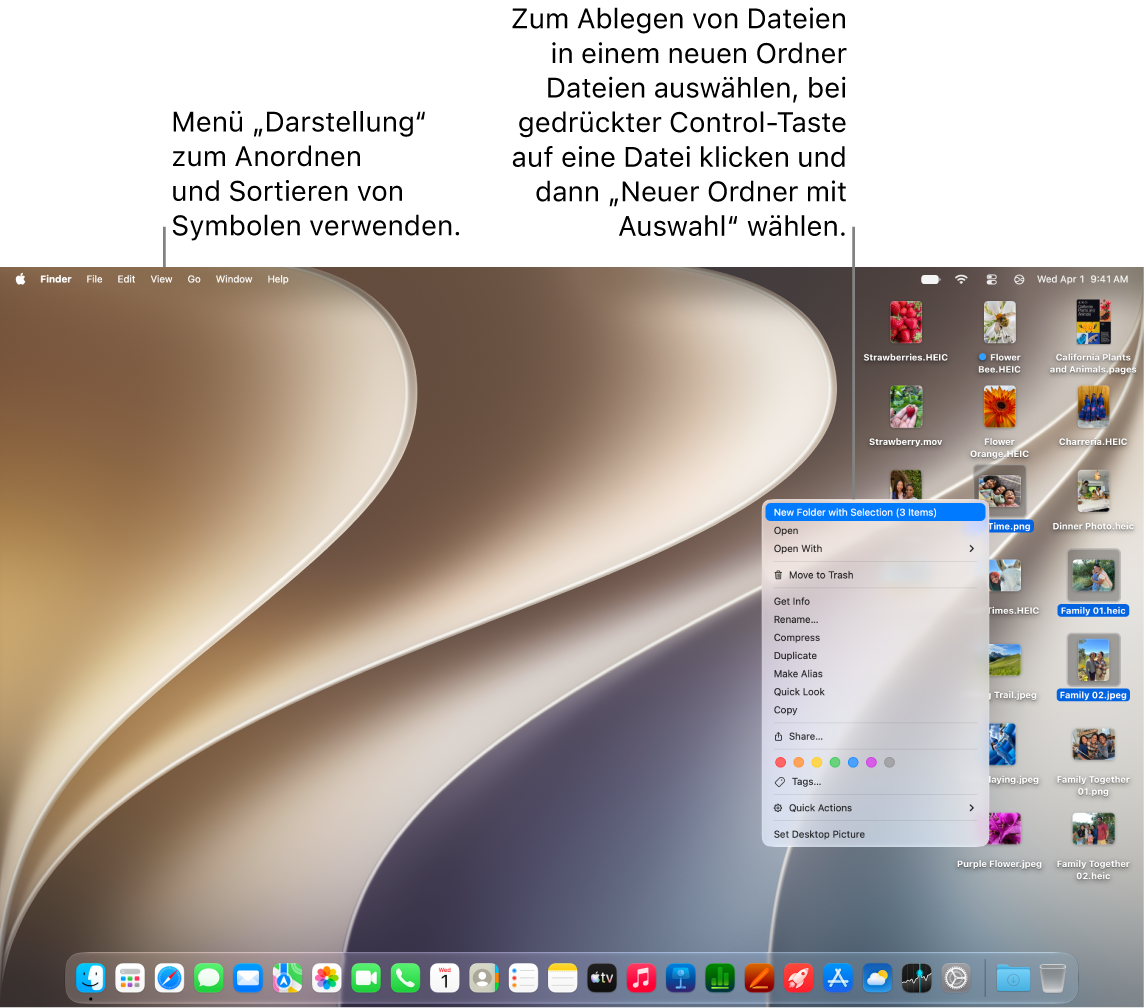Click the battery status icon
1146x1008 pixels.
930,279
